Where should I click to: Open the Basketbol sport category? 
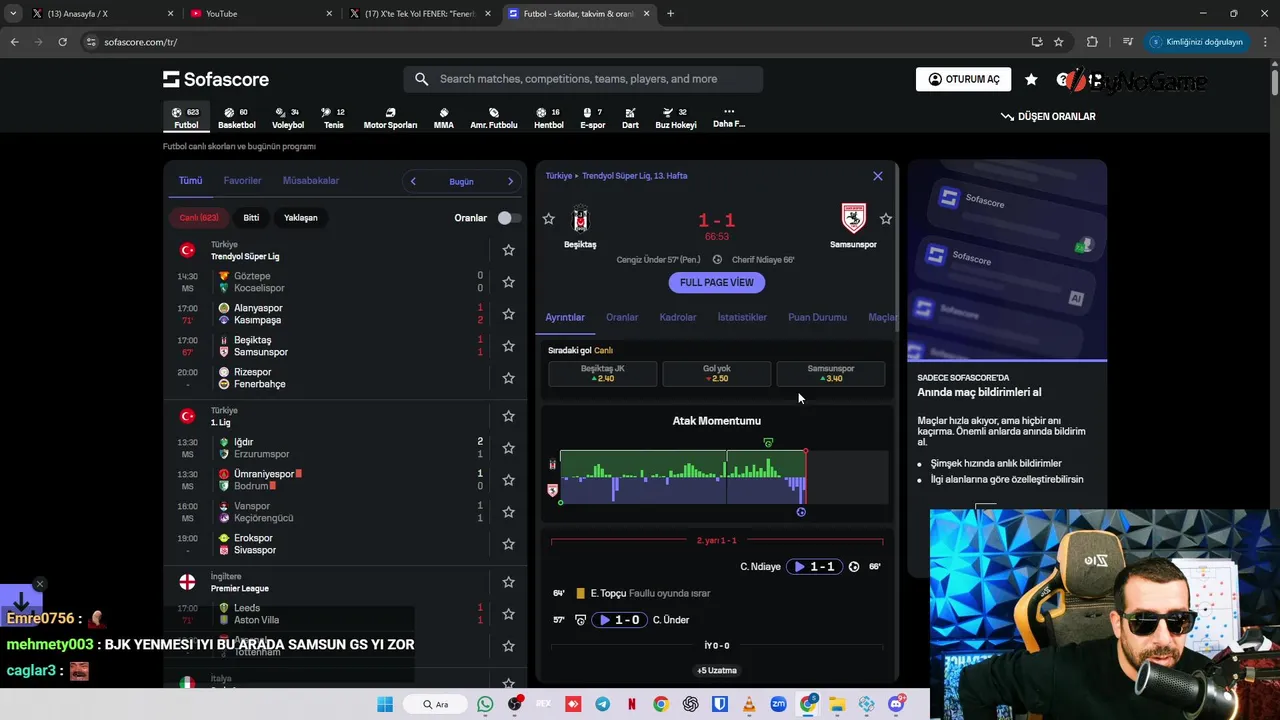237,118
